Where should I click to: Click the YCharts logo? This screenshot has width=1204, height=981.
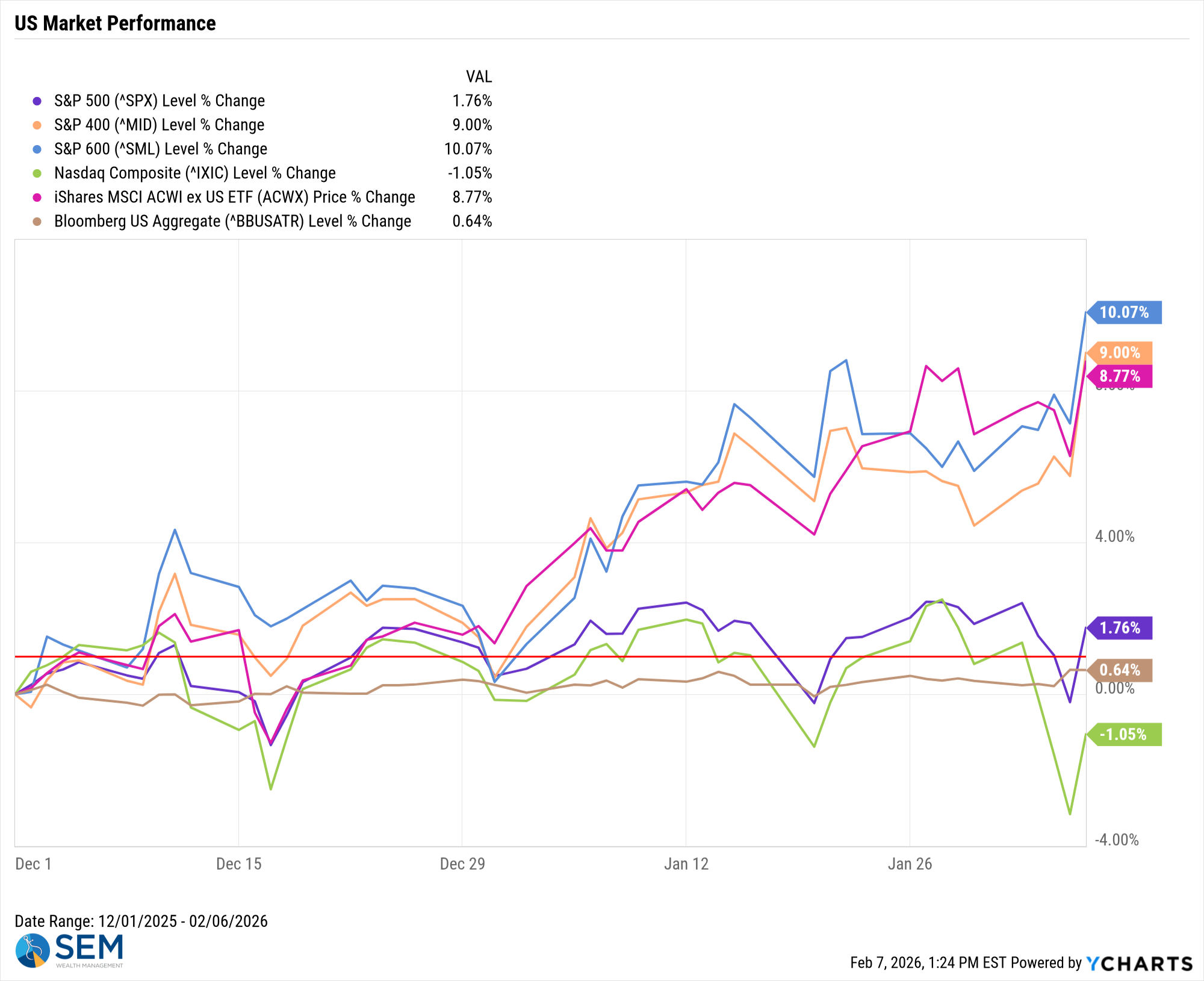pyautogui.click(x=1139, y=964)
